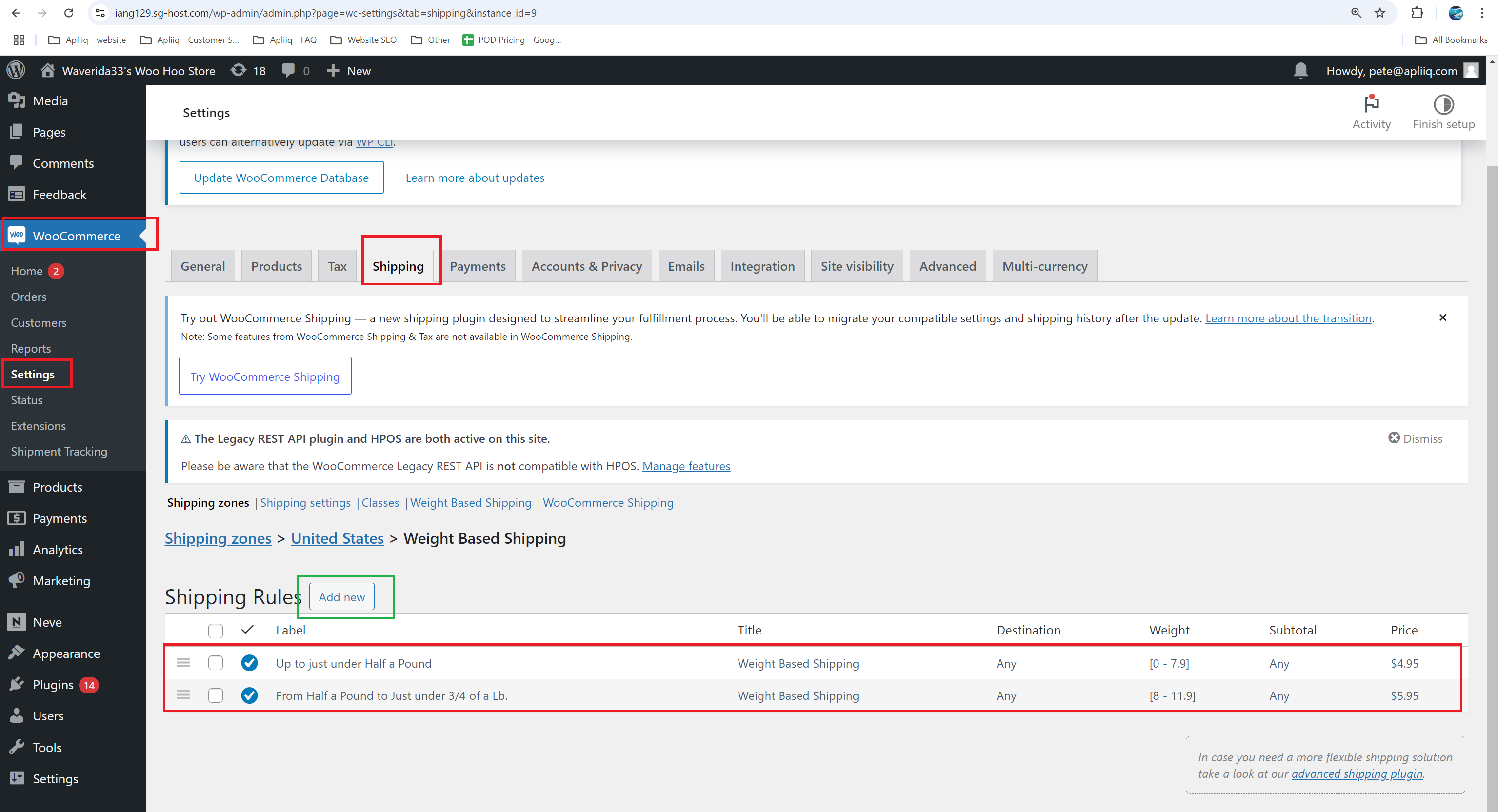Click the comments bubble icon in admin bar

tap(288, 70)
